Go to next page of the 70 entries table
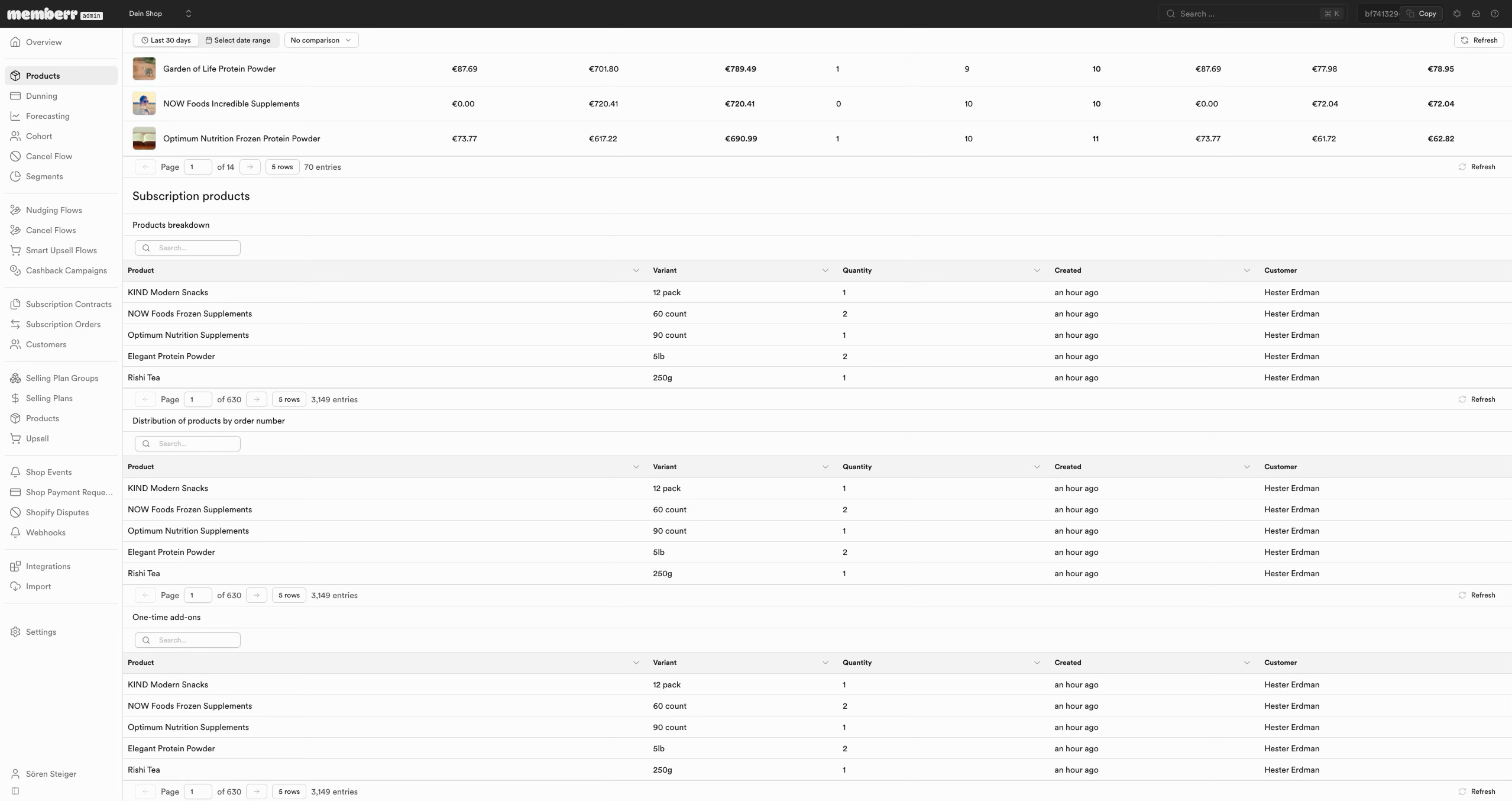The width and height of the screenshot is (1512, 801). [250, 167]
